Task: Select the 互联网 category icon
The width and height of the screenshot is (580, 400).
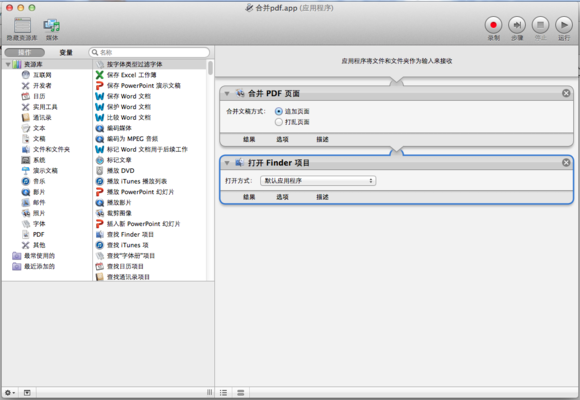Action: pyautogui.click(x=26, y=75)
